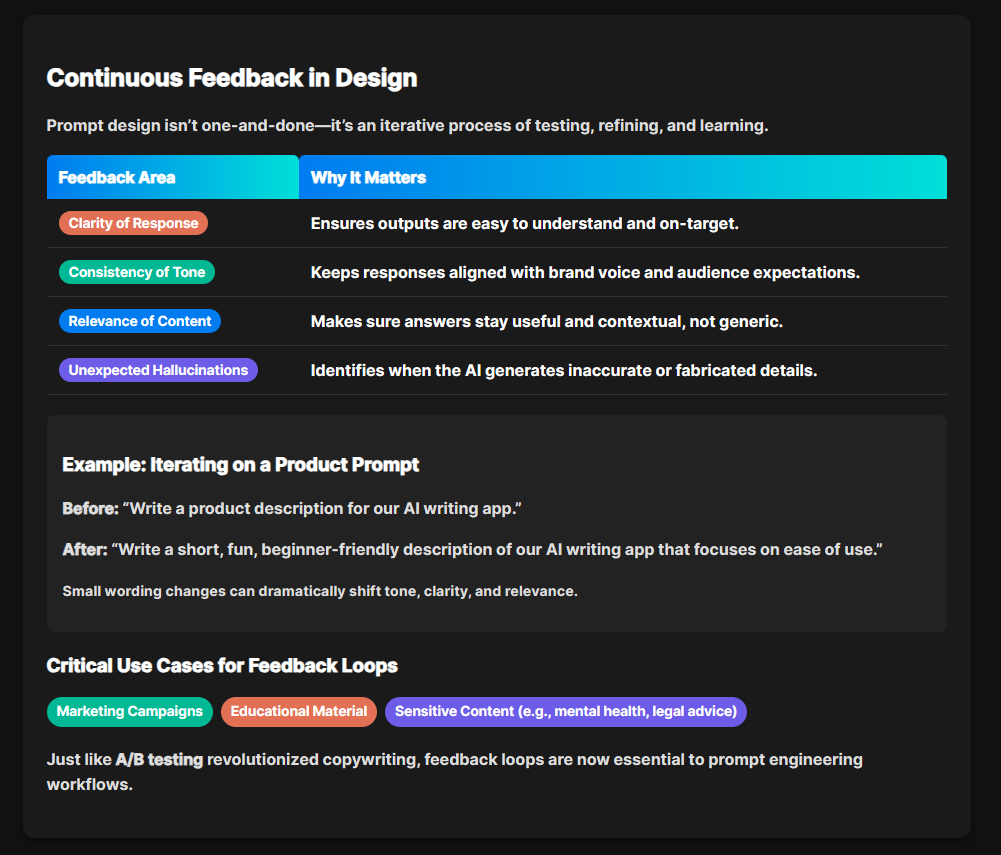Click the text about outputs easy to understand
Image resolution: width=1001 pixels, height=855 pixels.
tap(524, 223)
